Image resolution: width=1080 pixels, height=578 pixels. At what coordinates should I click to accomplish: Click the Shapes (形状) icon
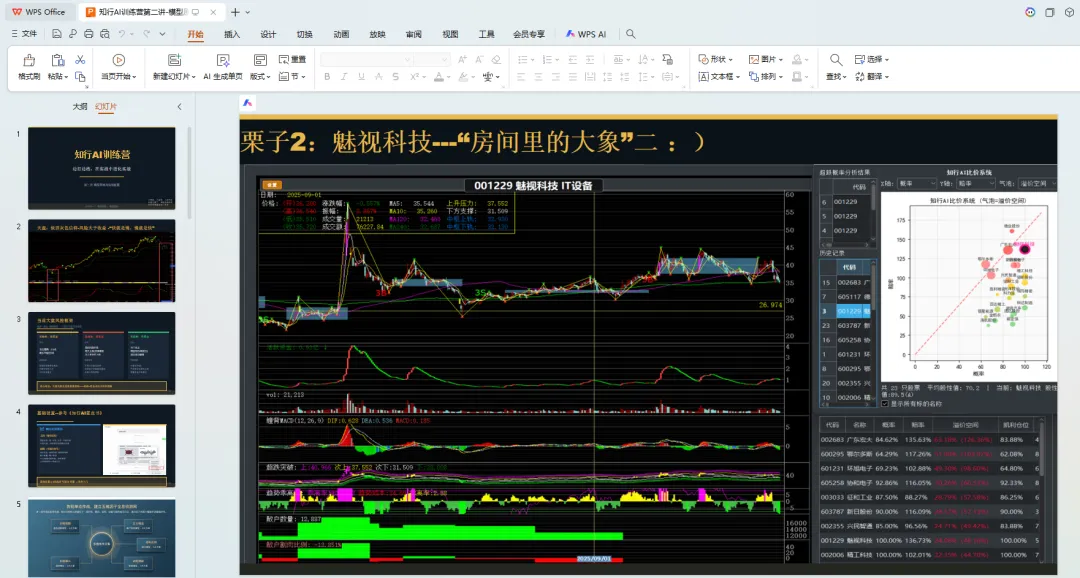(703, 59)
